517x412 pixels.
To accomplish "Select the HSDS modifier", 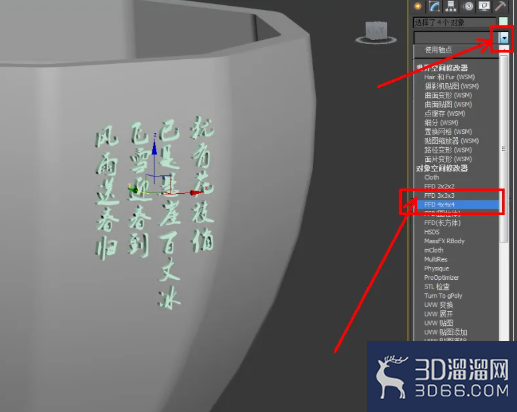I will coord(432,232).
